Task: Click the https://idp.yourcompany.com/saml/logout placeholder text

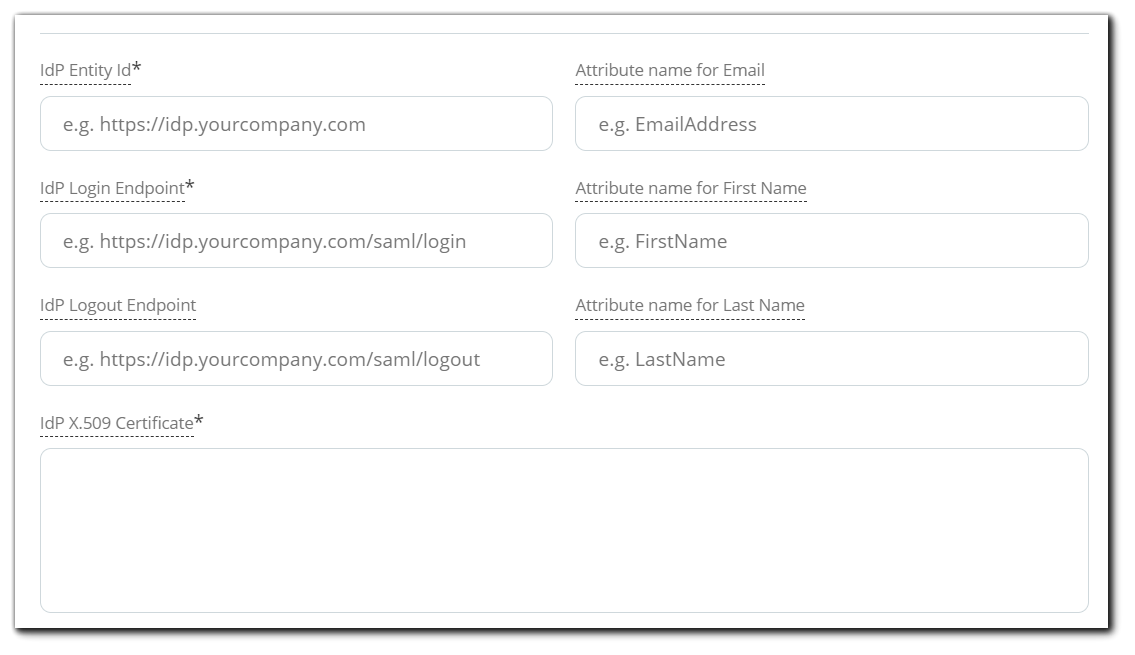Action: click(x=290, y=359)
